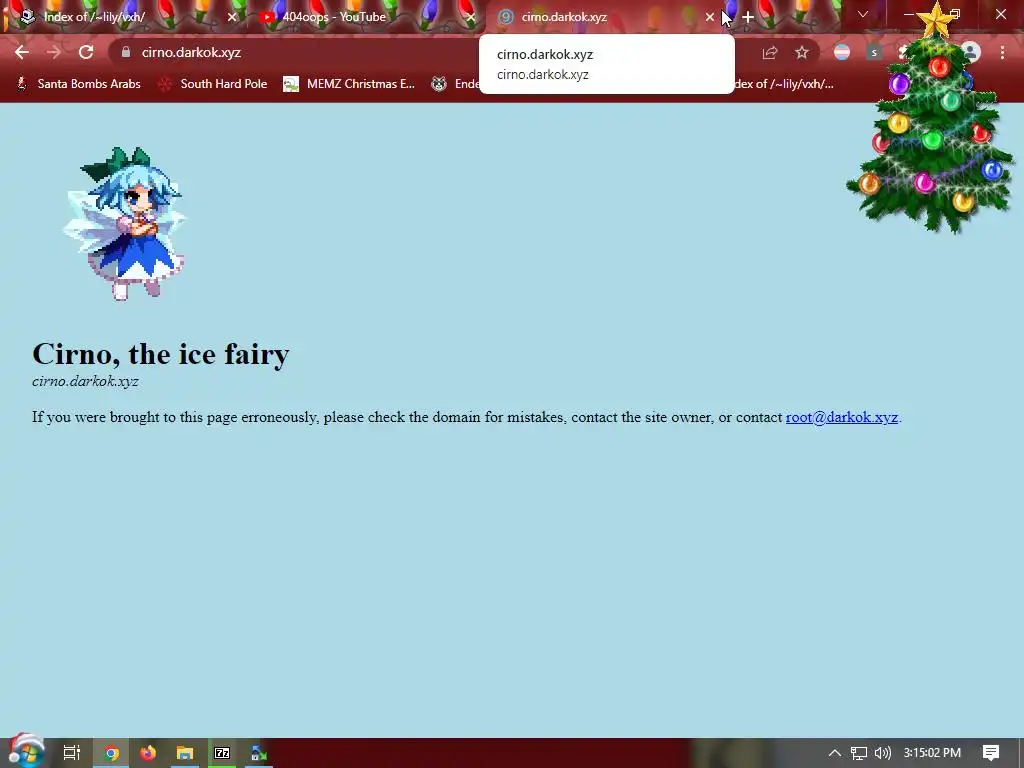Open the notification center icon
Image resolution: width=1024 pixels, height=768 pixels.
[991, 753]
